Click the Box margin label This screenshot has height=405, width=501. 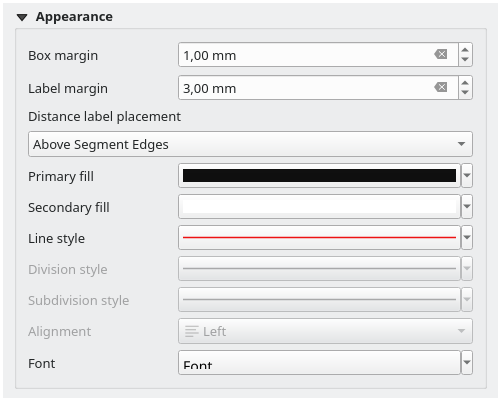point(63,56)
